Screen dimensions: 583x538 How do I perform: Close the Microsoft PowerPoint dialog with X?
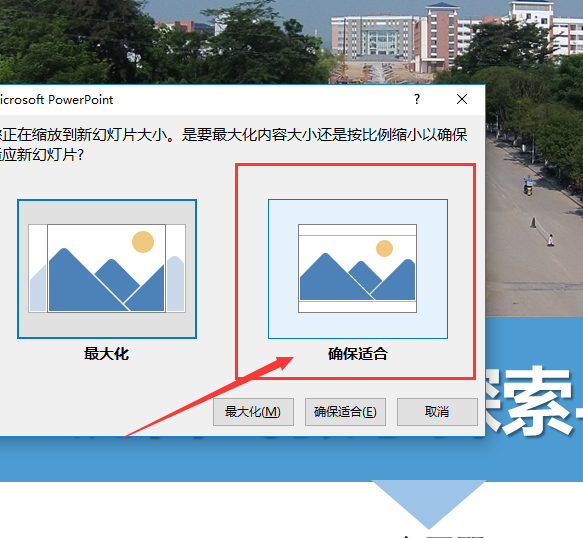click(x=462, y=99)
